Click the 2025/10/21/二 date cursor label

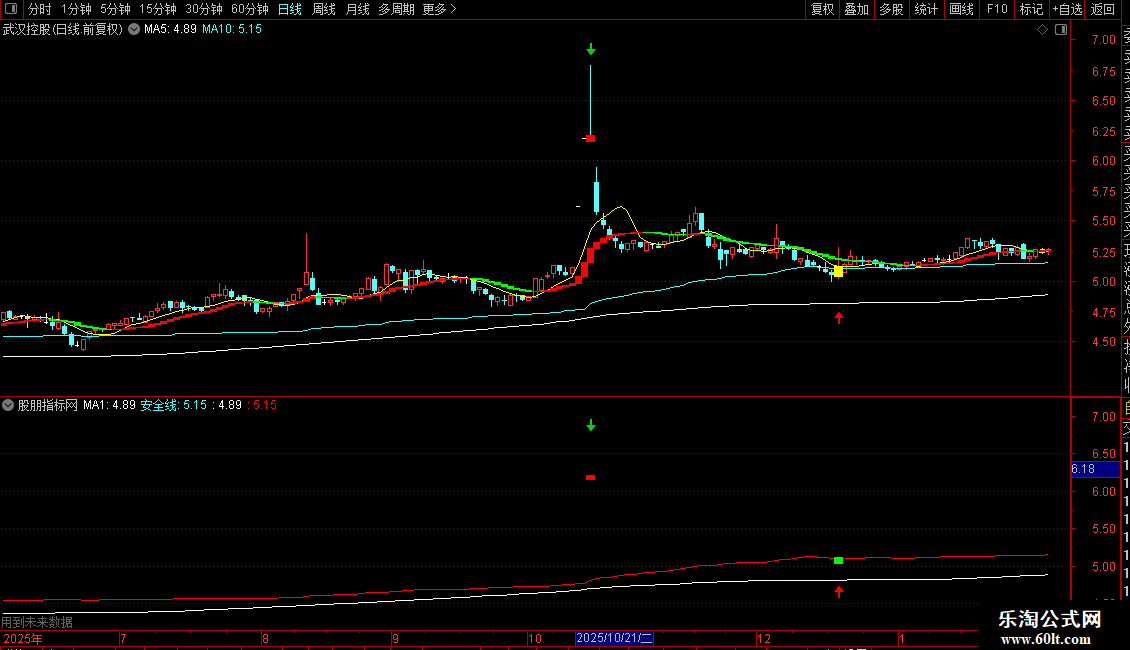[614, 638]
